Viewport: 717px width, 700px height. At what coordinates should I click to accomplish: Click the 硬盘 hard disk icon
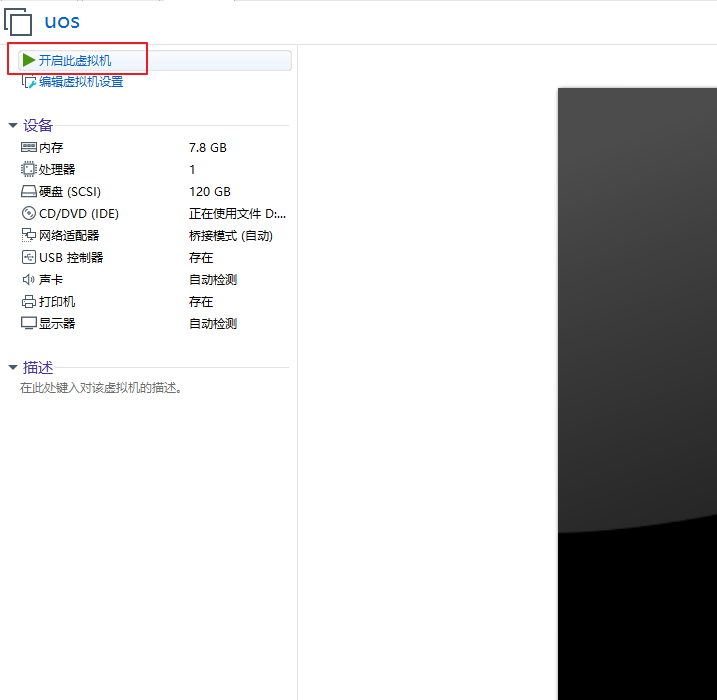(x=29, y=191)
